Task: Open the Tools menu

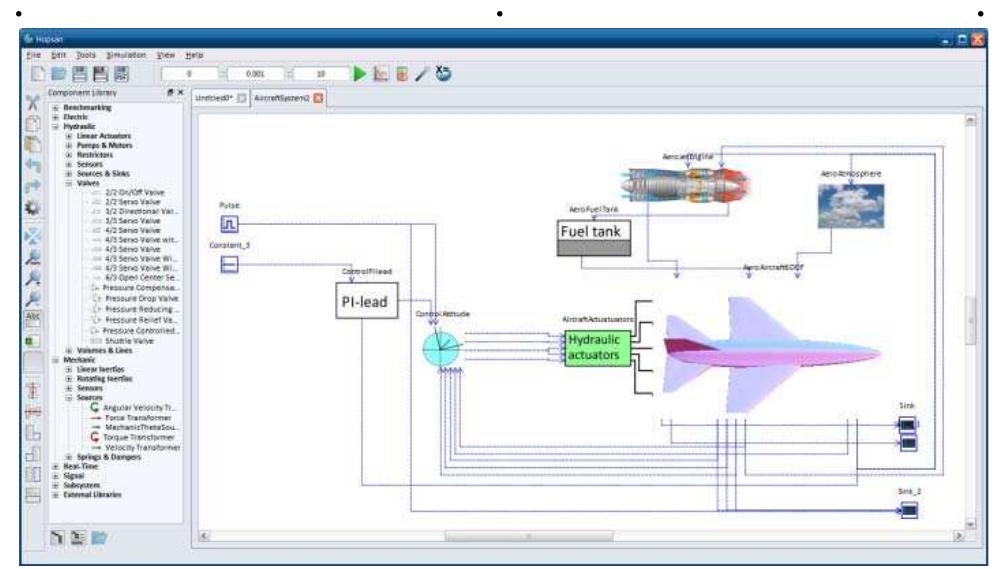Action: (x=85, y=55)
